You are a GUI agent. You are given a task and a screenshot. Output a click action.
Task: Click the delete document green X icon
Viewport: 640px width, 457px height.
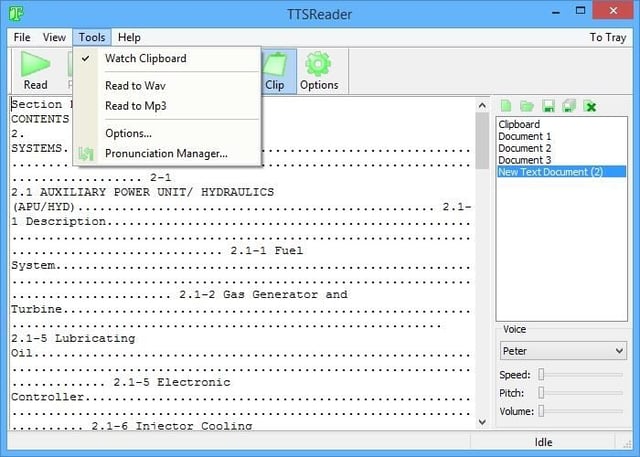pyautogui.click(x=590, y=106)
